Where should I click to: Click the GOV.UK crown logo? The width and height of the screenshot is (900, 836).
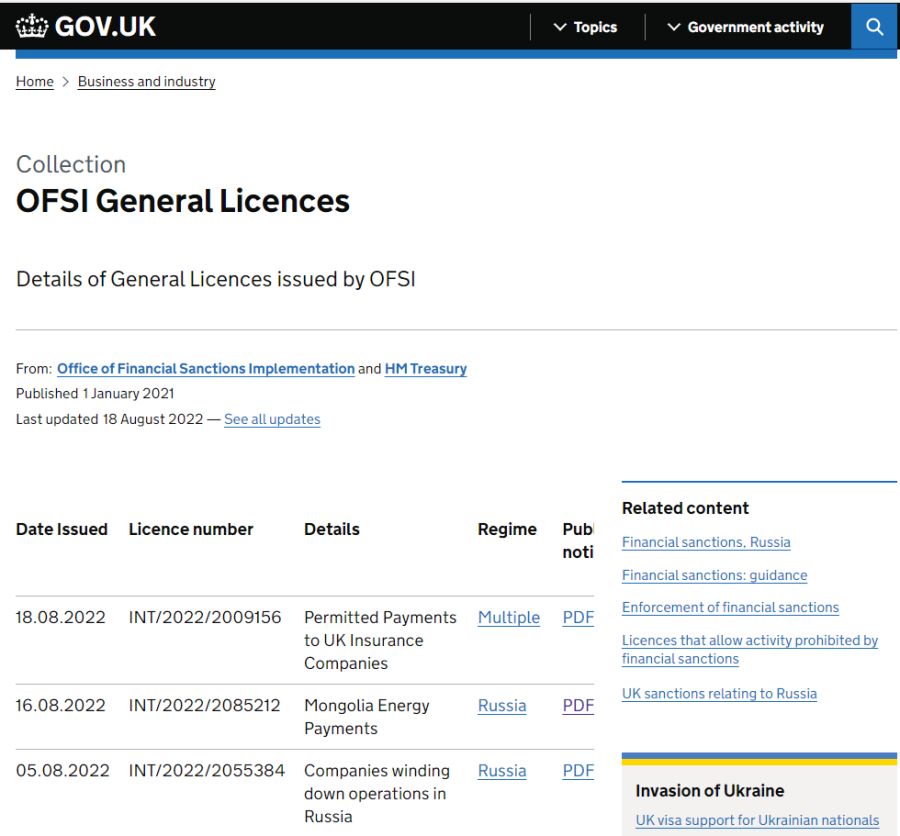click(32, 26)
